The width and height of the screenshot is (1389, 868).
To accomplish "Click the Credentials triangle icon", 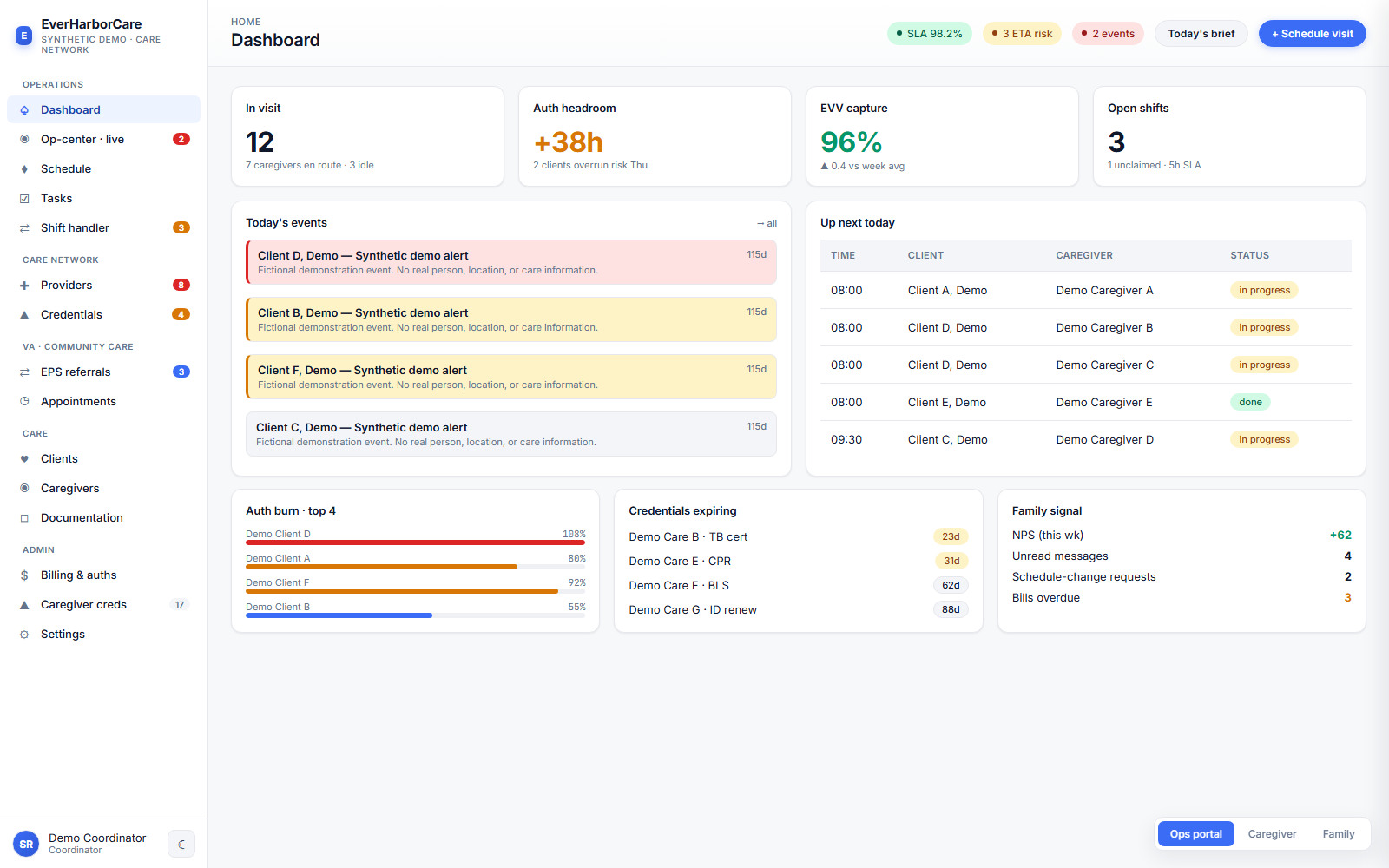I will (x=24, y=315).
